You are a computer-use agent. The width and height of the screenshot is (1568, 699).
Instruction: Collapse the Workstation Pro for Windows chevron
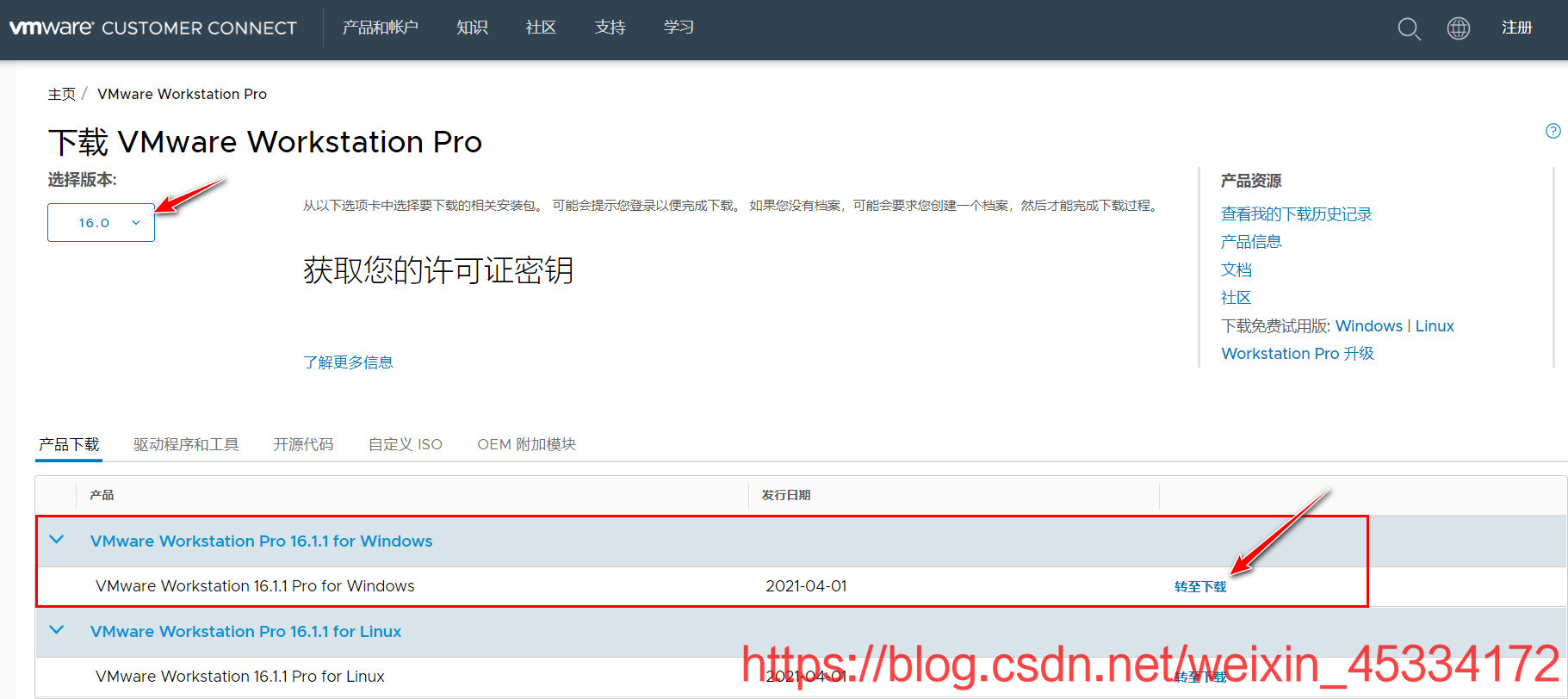57,540
